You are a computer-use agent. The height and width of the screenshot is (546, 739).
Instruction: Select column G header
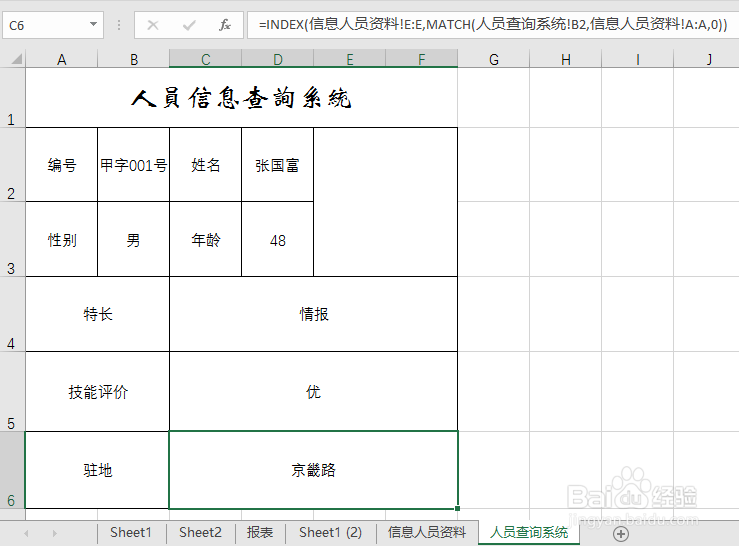click(x=493, y=59)
